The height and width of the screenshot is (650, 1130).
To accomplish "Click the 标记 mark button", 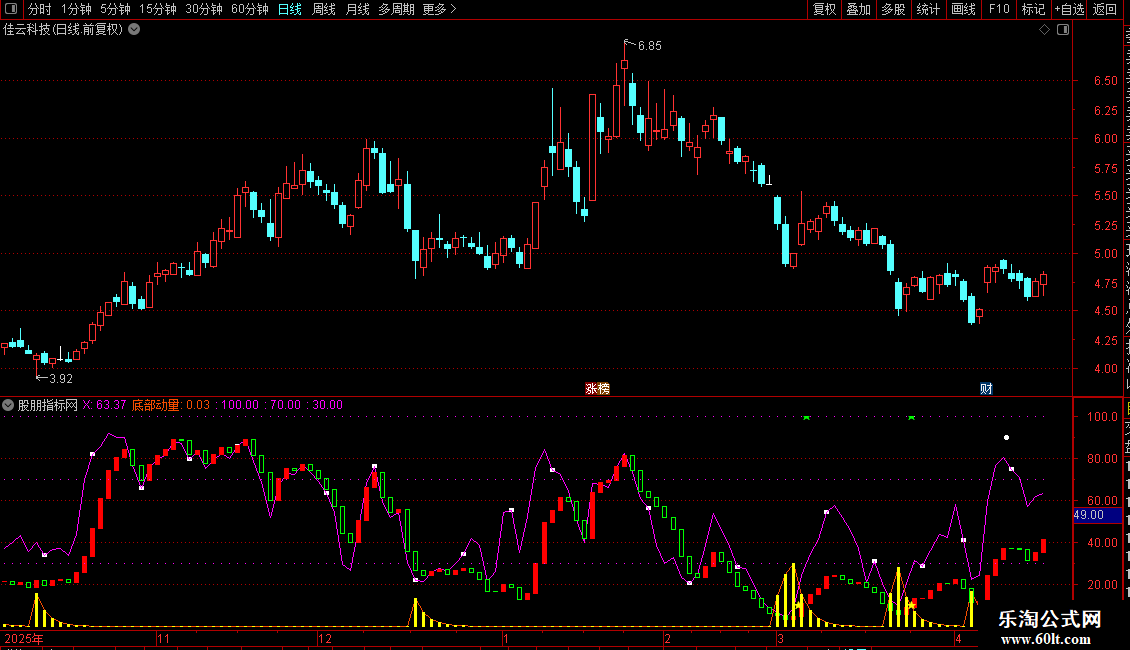I will click(1033, 9).
